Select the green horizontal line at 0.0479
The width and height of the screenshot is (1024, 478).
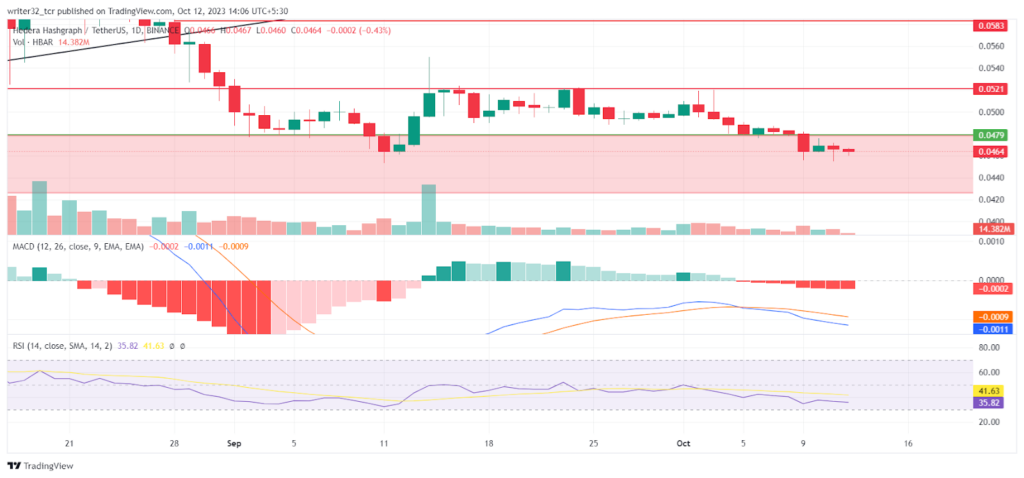pos(490,135)
